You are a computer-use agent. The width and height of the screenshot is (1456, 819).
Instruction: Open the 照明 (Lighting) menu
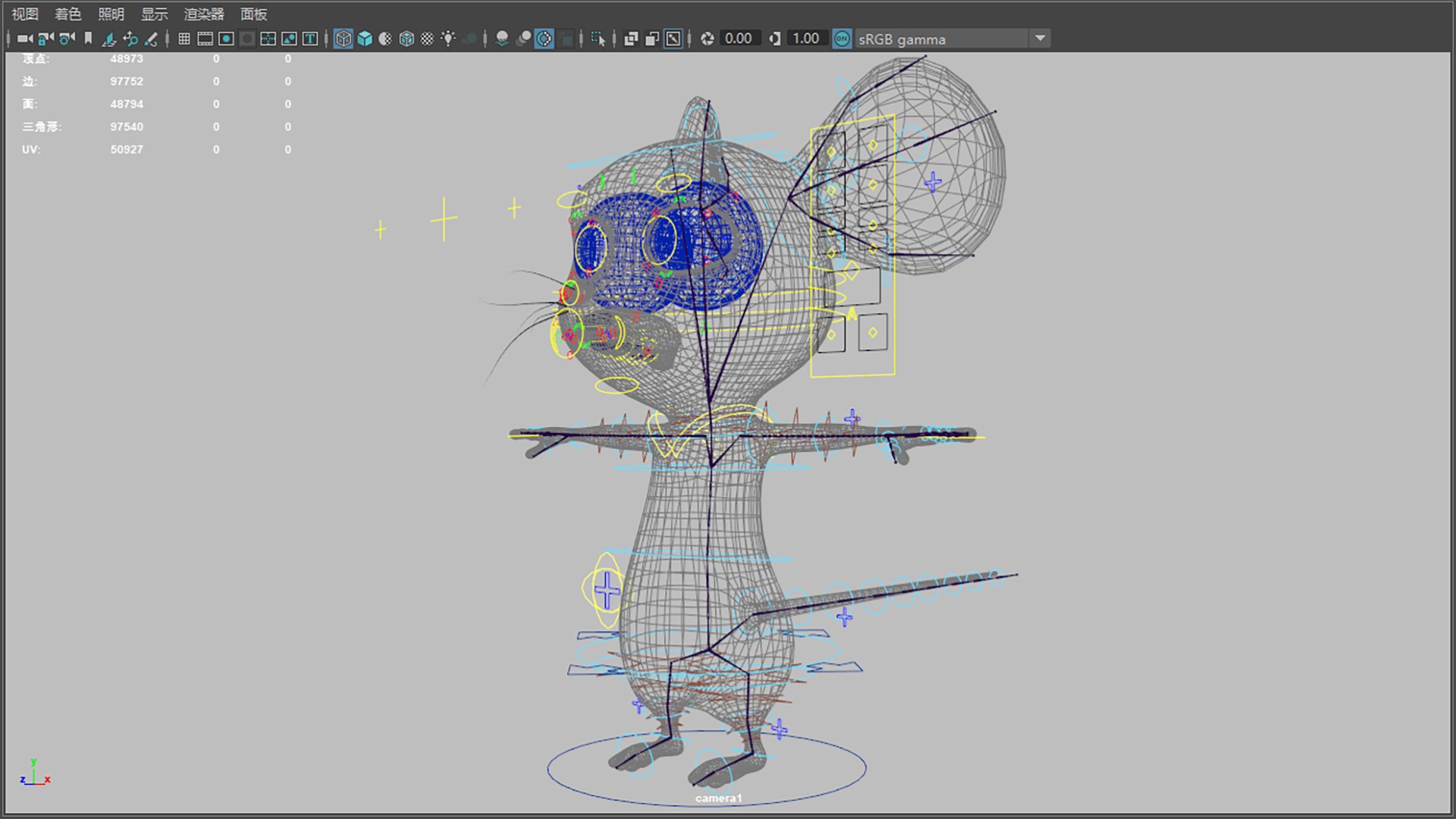pyautogui.click(x=111, y=14)
